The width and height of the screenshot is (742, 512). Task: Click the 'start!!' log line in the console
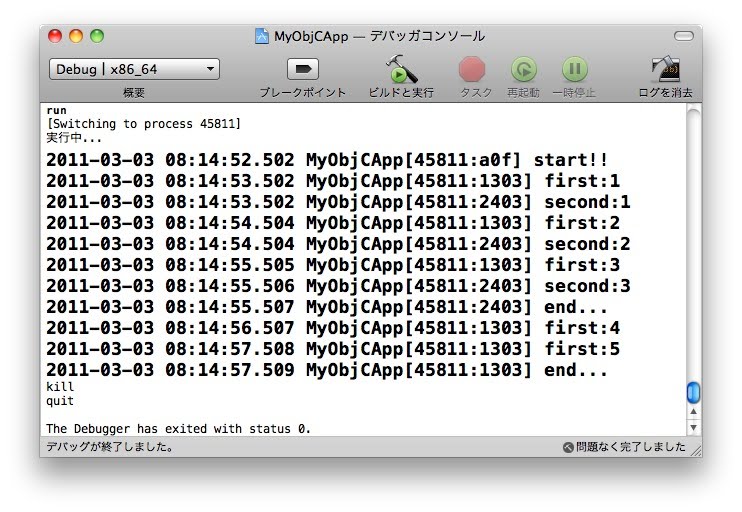(x=327, y=160)
